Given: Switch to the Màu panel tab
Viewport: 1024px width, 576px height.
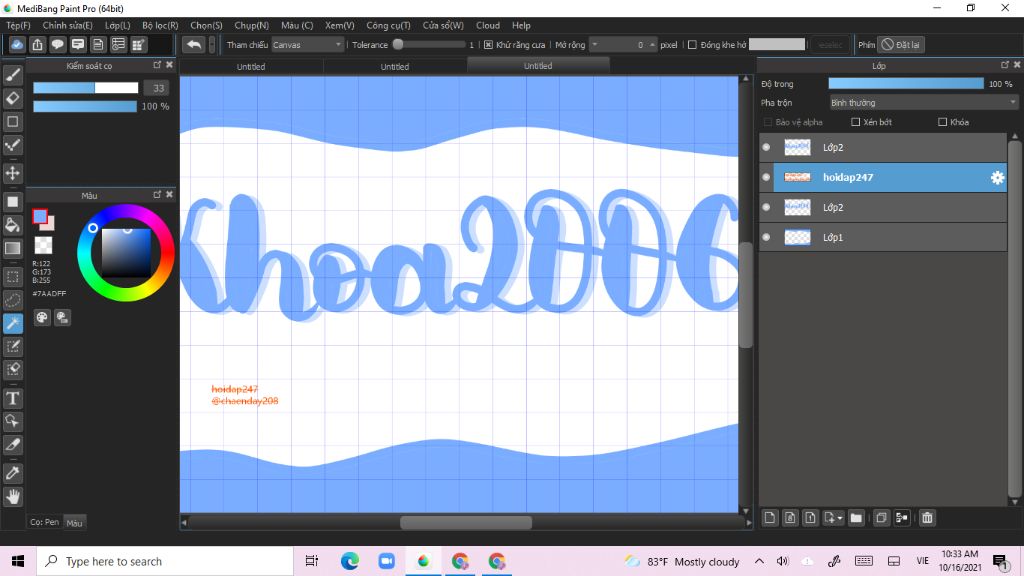Looking at the screenshot, I should click(x=74, y=522).
